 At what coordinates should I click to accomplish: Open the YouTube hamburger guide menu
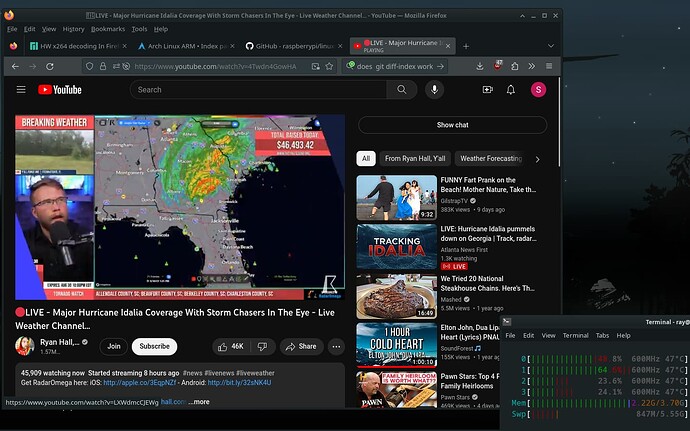click(21, 89)
